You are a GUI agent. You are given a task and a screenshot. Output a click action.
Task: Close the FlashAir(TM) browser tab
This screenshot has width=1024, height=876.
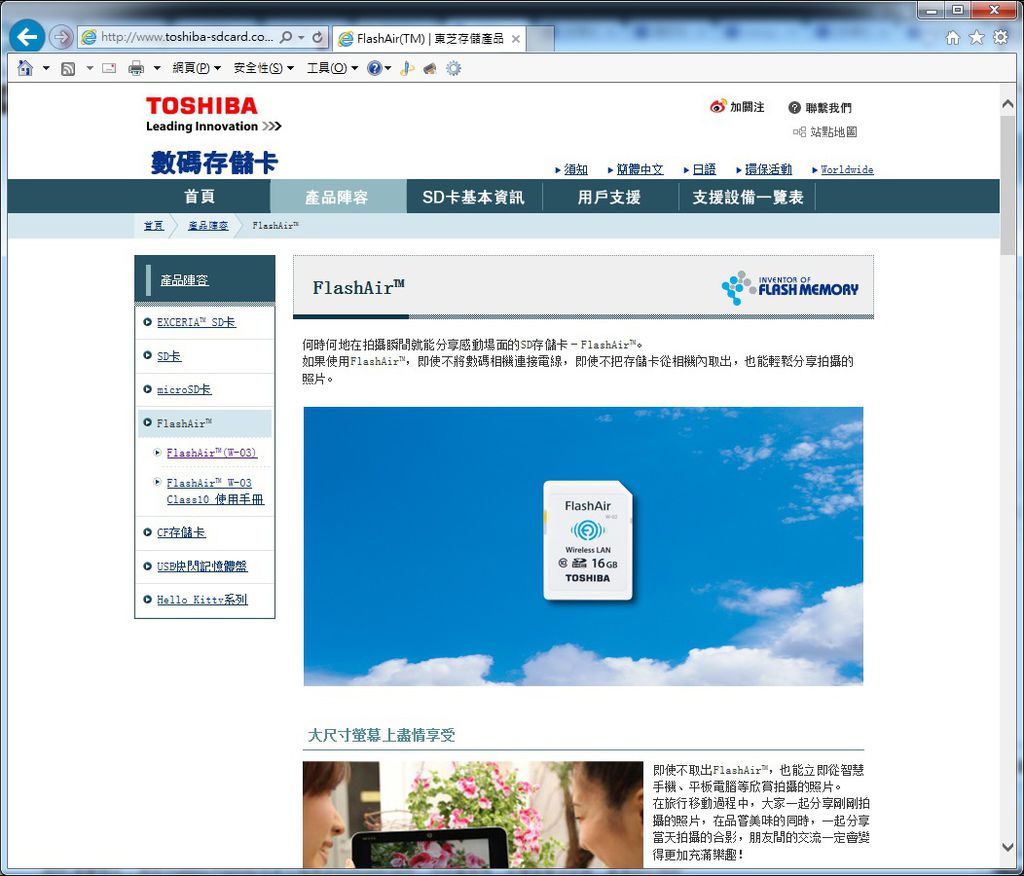pos(515,39)
